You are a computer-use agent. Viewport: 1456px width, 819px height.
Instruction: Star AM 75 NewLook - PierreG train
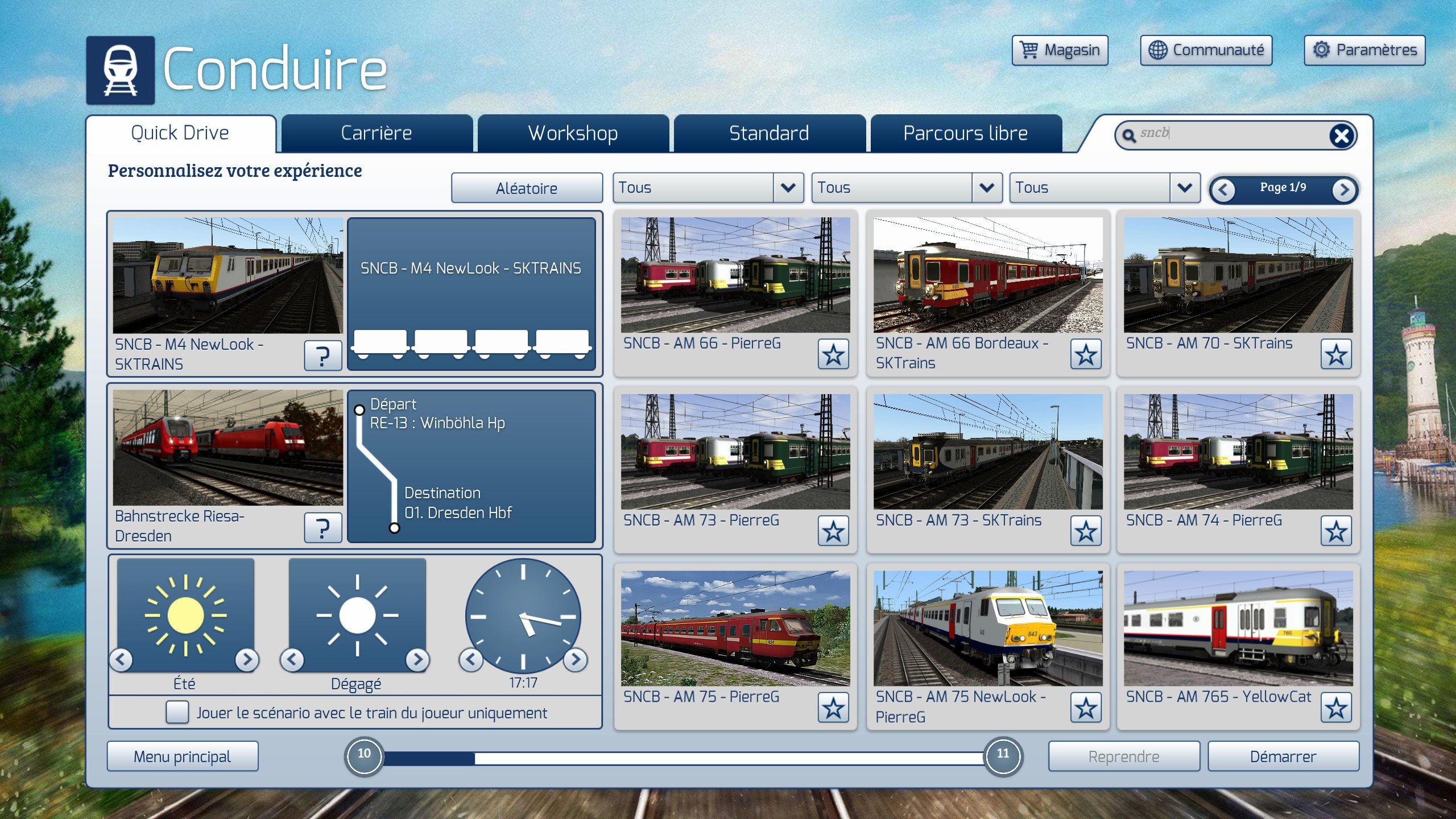(x=1086, y=708)
